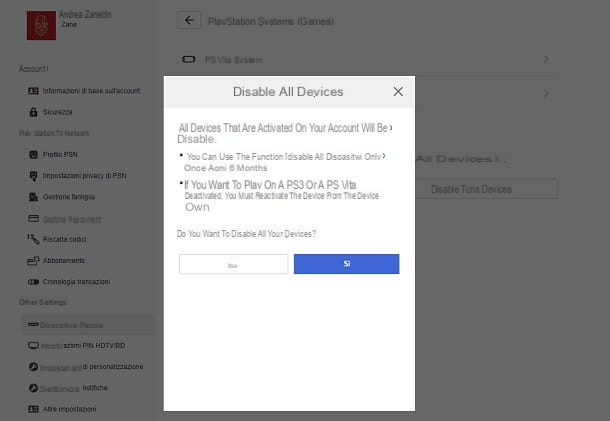Open Riscatta codici
The height and width of the screenshot is (421, 610).
point(64,239)
